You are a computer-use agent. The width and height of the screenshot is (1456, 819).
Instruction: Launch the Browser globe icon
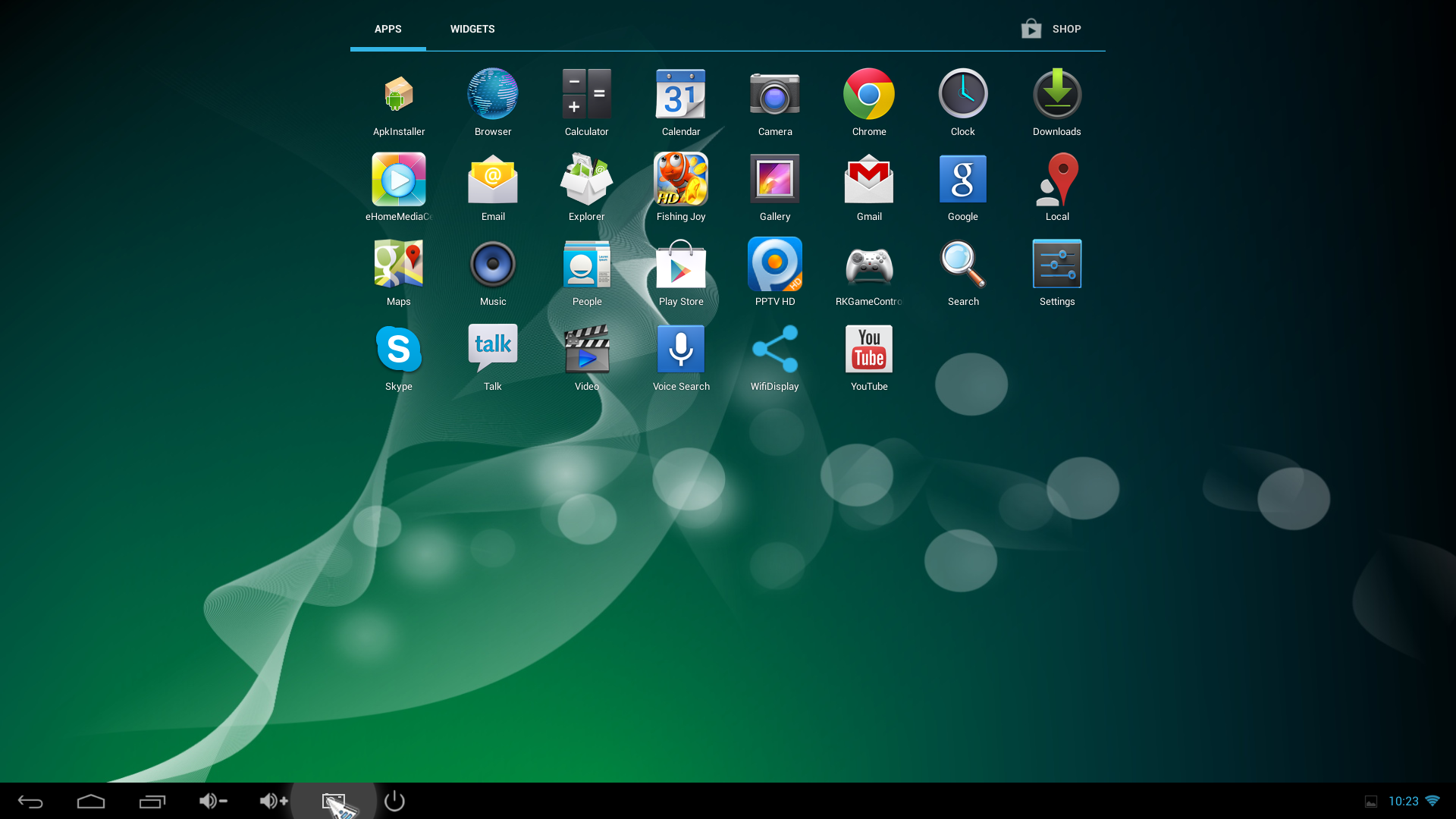493,94
